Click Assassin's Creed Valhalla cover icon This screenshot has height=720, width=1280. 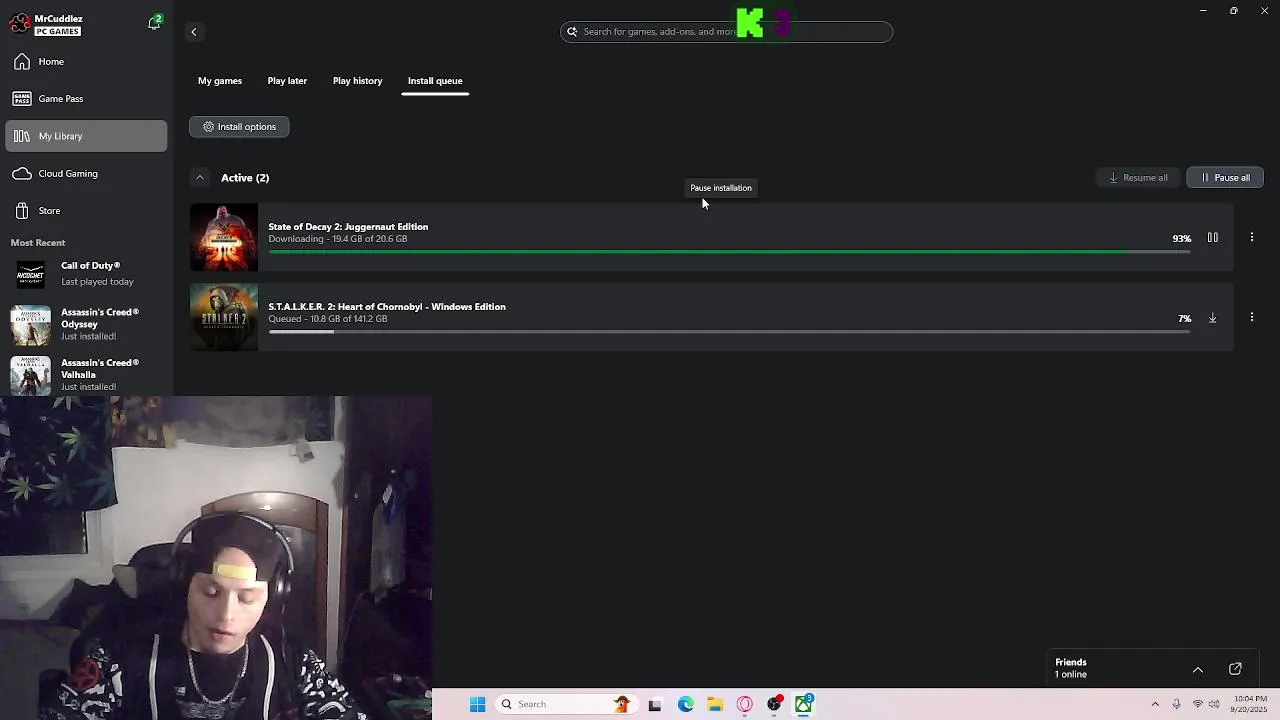pos(30,376)
